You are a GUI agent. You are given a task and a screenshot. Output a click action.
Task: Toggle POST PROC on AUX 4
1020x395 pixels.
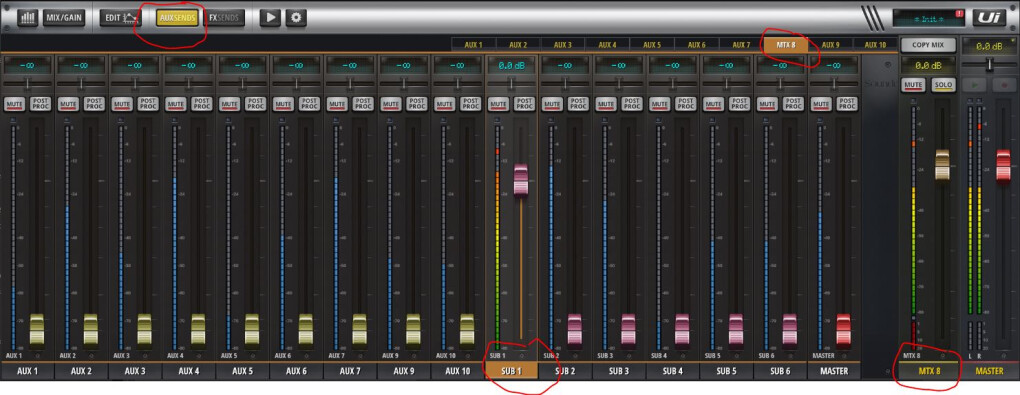[x=202, y=103]
